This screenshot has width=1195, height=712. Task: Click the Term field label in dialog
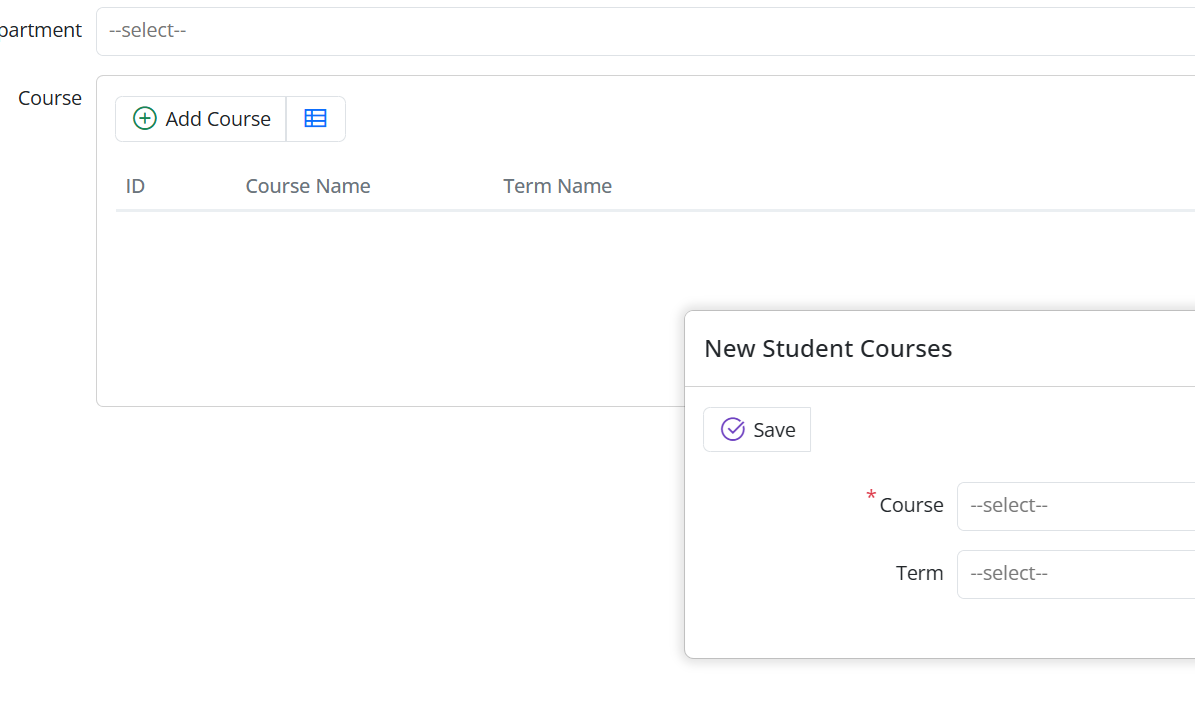tap(919, 574)
